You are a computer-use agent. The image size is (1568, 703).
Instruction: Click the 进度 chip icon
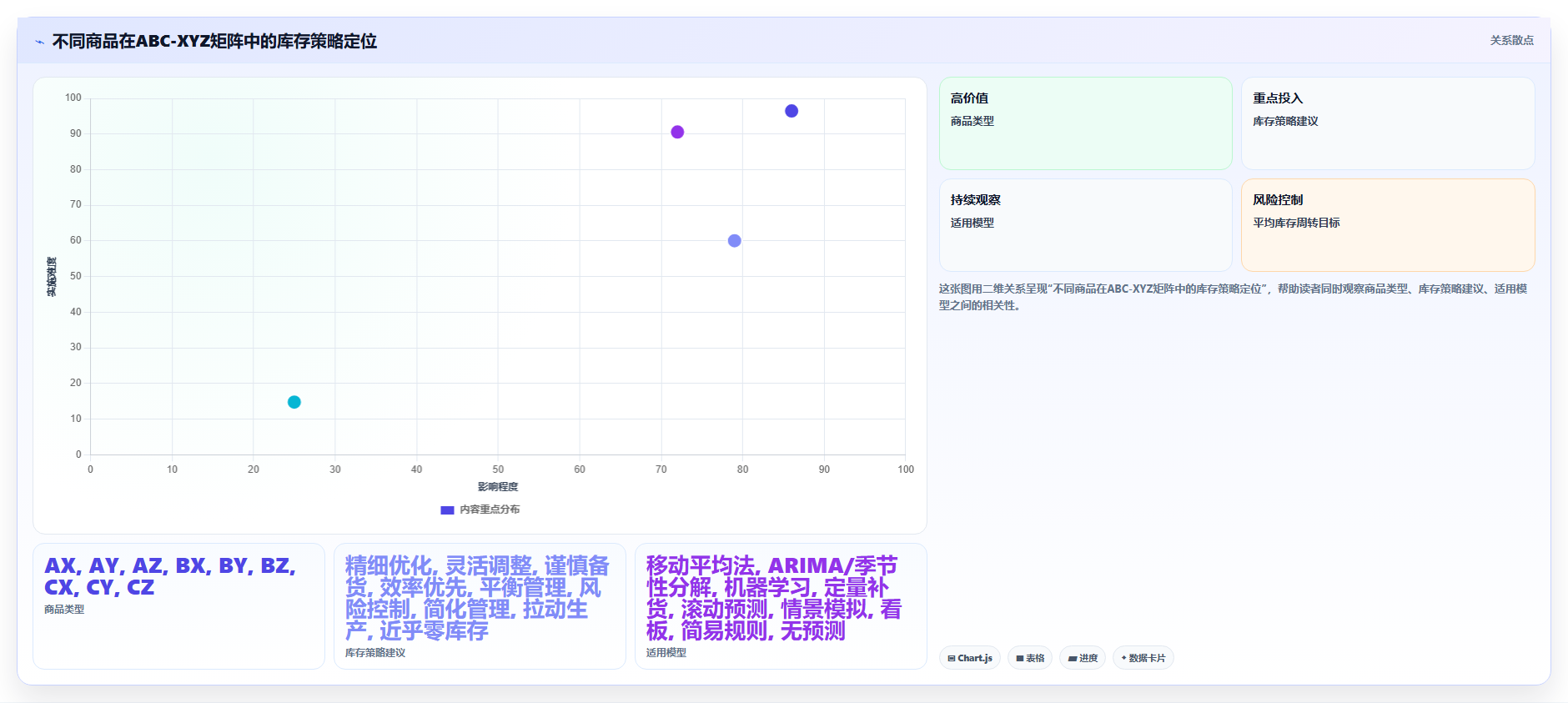point(1073,659)
